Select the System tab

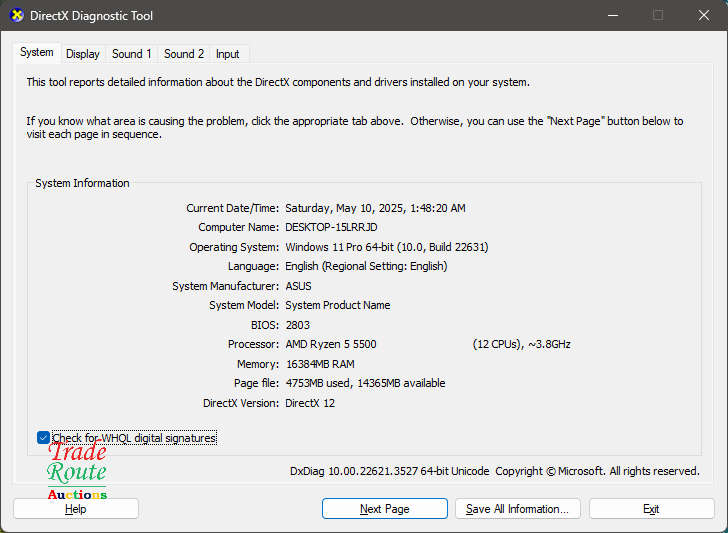37,53
